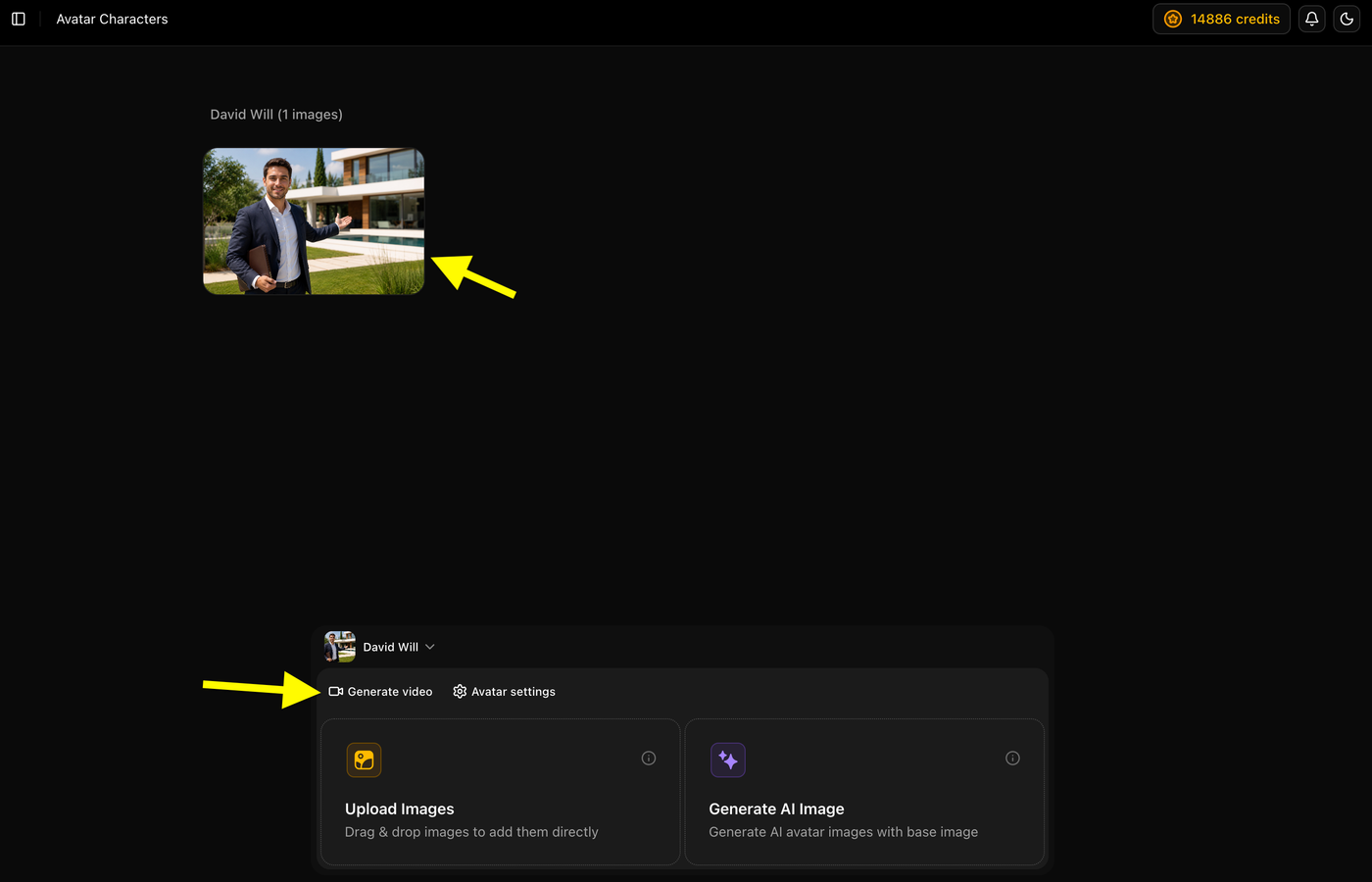Click the Upload Images picture icon
The height and width of the screenshot is (882, 1372).
(x=364, y=759)
